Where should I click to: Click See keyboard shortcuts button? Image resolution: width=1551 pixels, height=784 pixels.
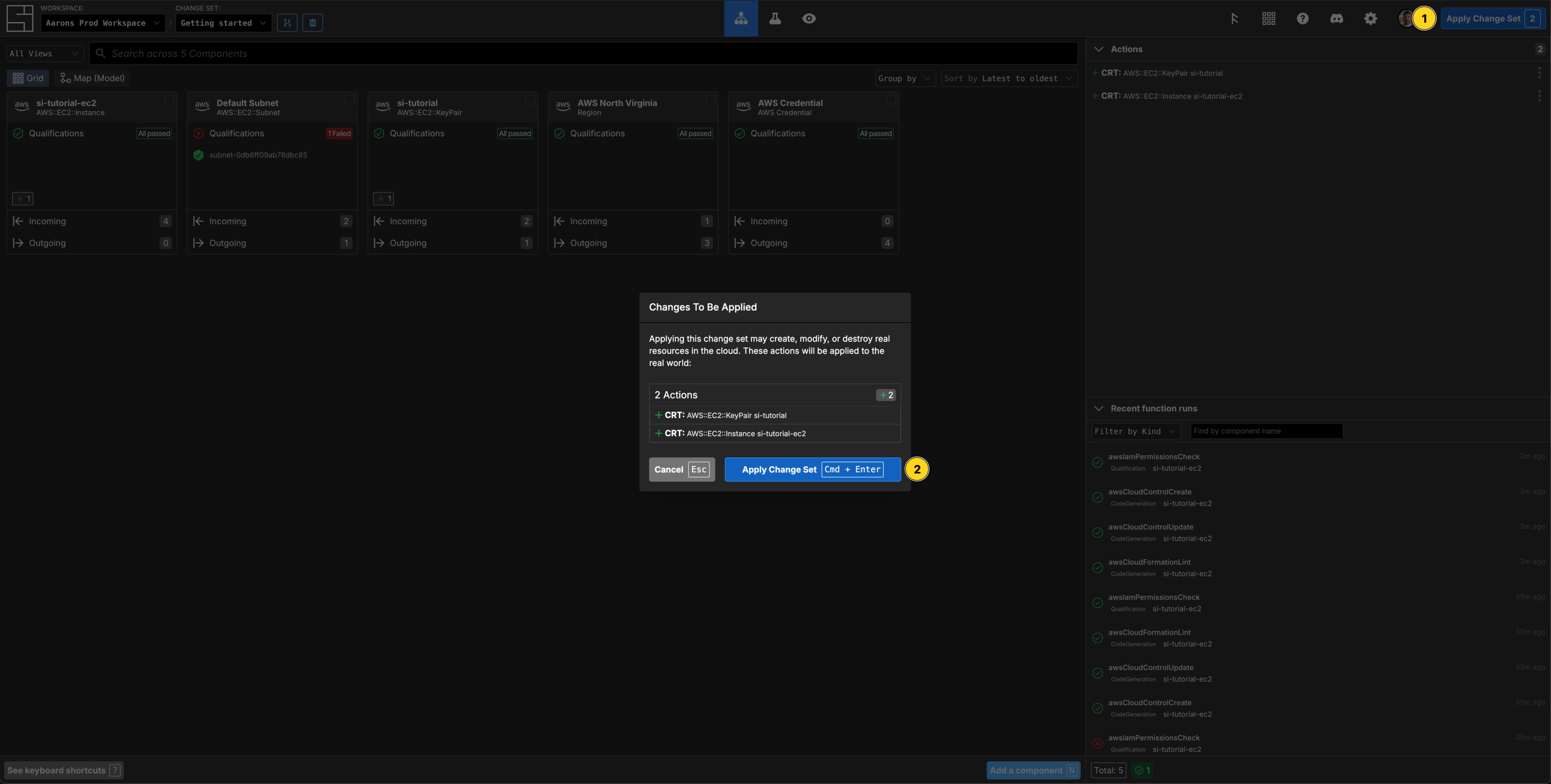(x=64, y=770)
